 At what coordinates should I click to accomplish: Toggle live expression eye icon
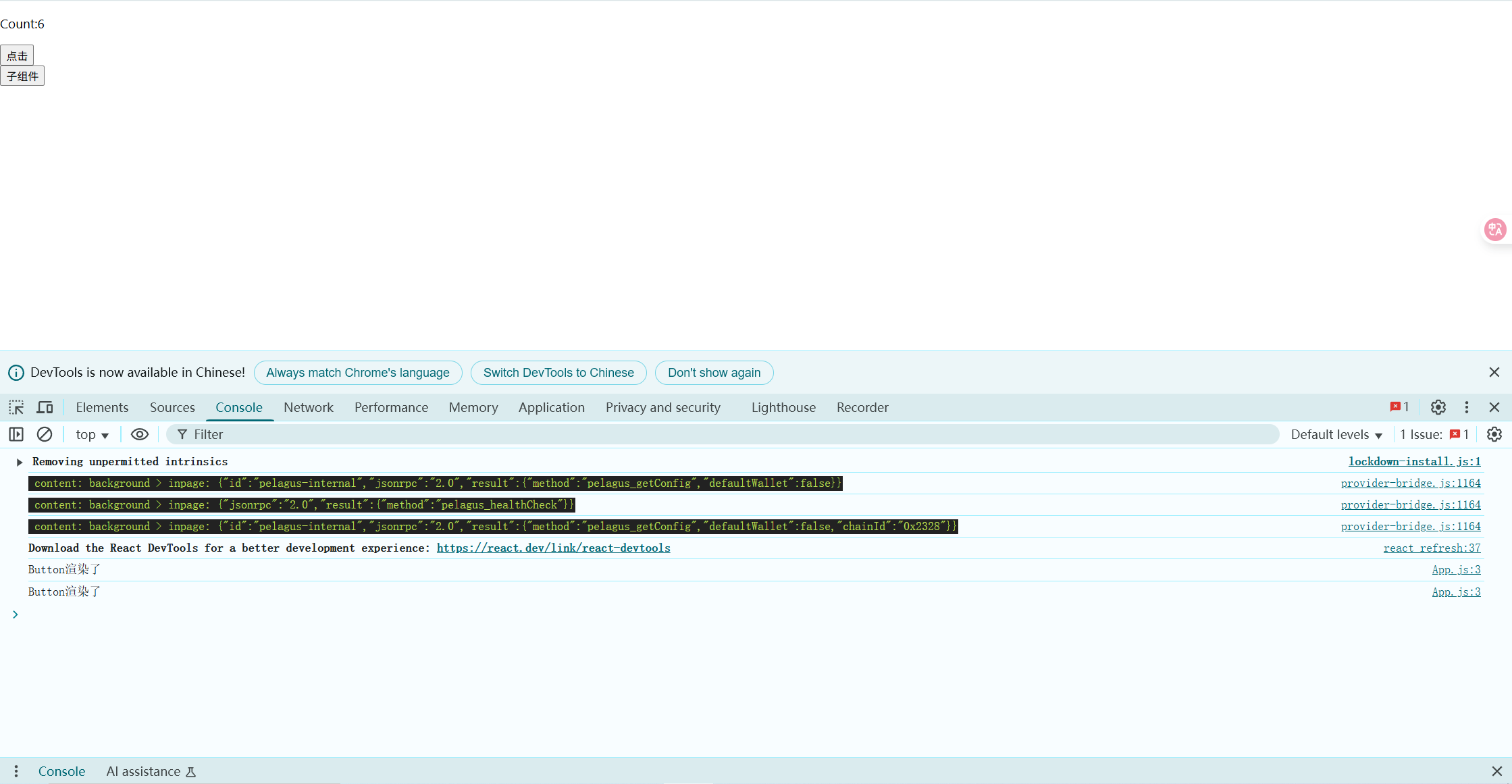click(139, 434)
